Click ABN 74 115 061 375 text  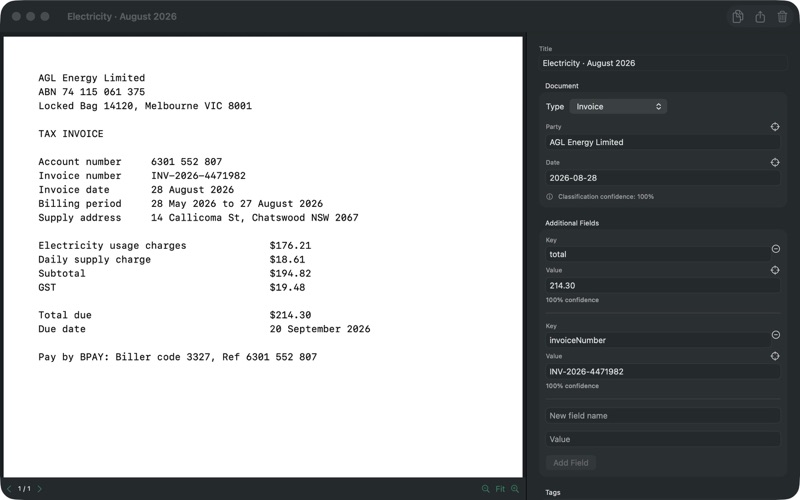[92, 92]
